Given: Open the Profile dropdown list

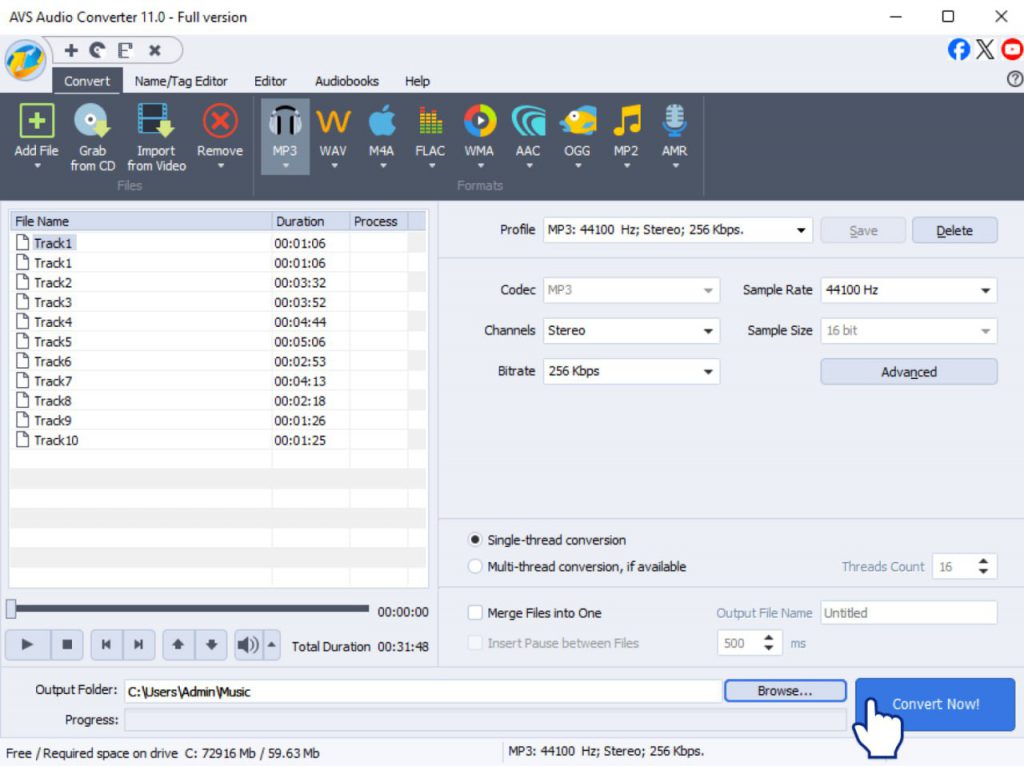Looking at the screenshot, I should tap(678, 230).
